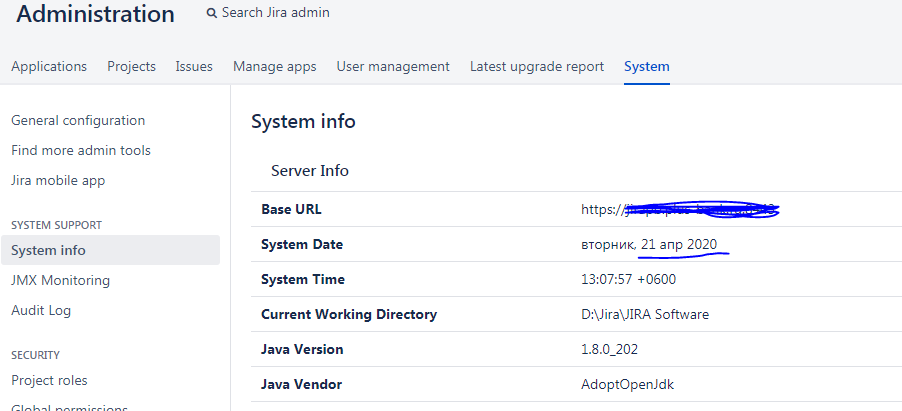Viewport: 902px width, 411px height.
Task: Click the Base URL label
Action: tap(291, 210)
